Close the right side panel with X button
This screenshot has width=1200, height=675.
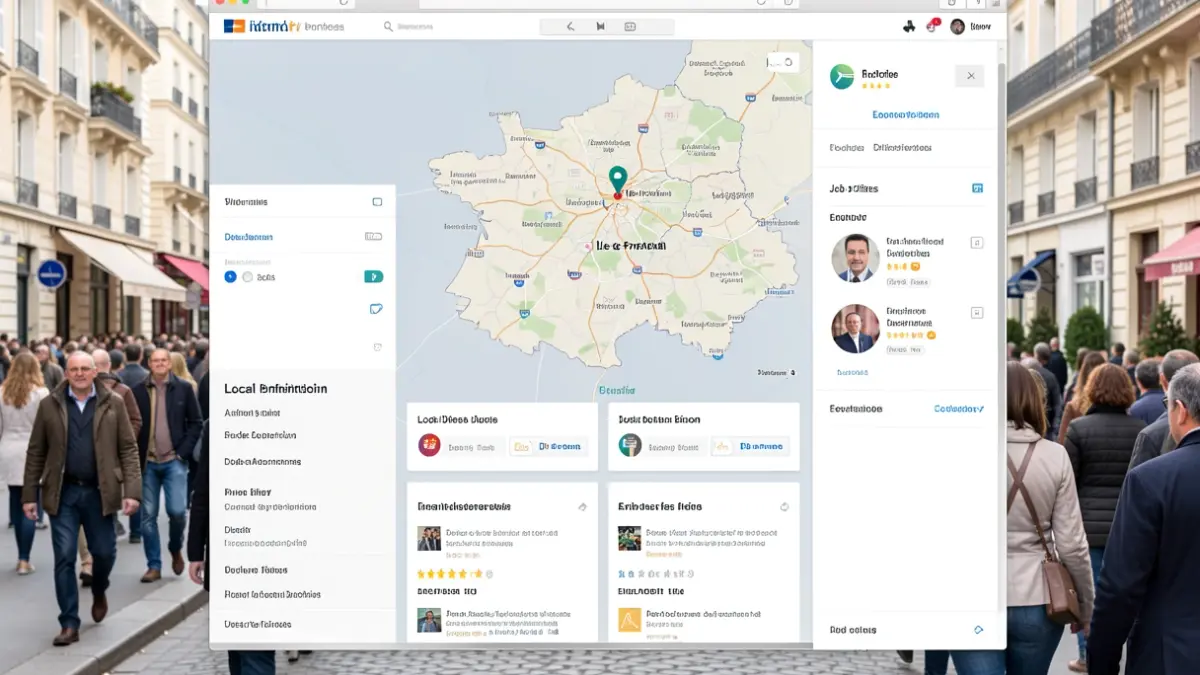[969, 76]
